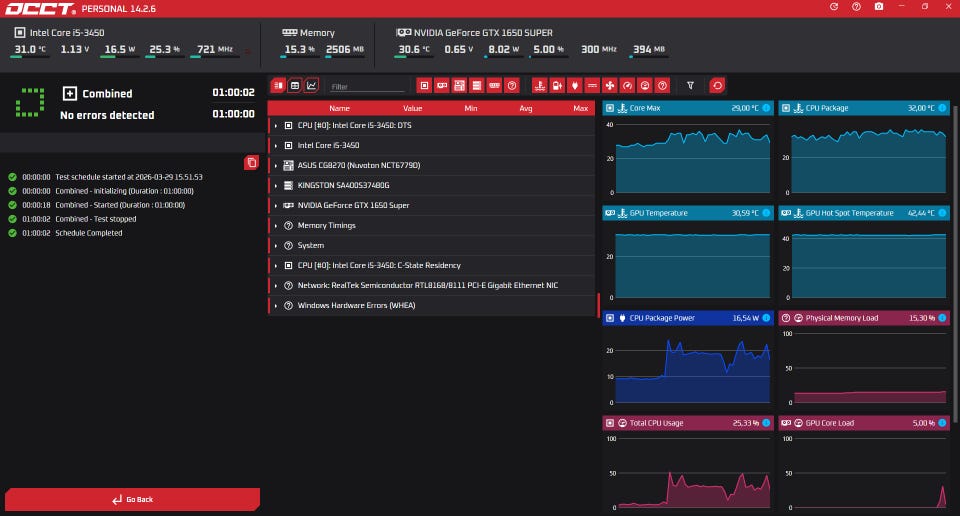Toggle the graph view mode button
Viewport: 960px width, 516px height.
click(312, 86)
